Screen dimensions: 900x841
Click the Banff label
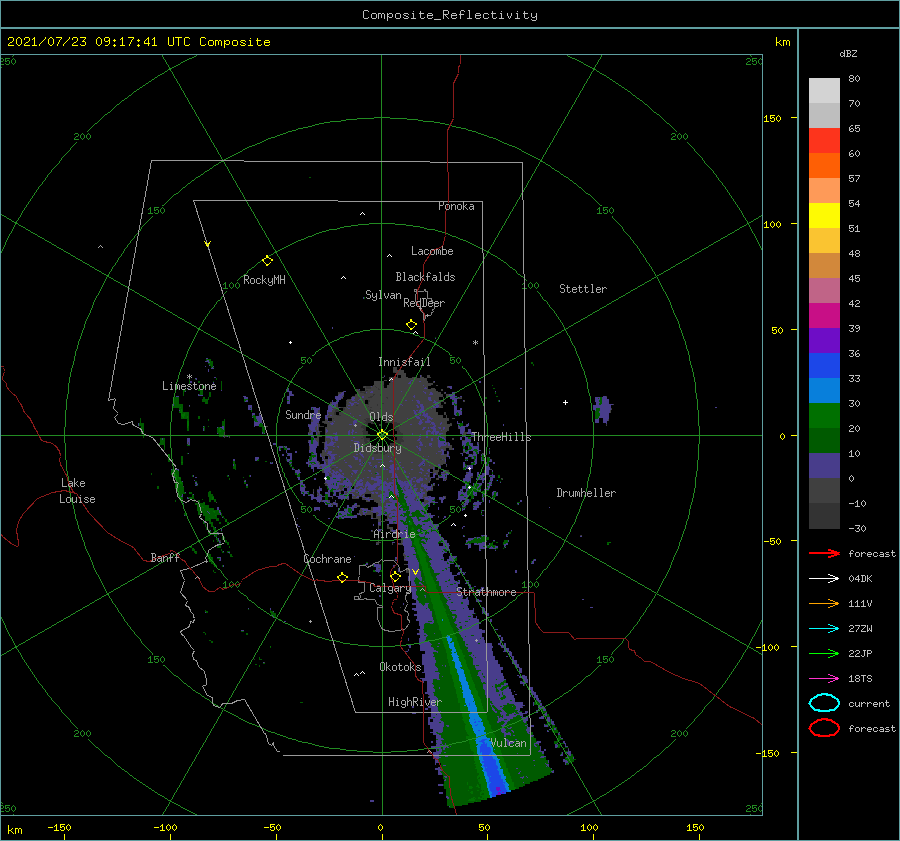tap(165, 557)
